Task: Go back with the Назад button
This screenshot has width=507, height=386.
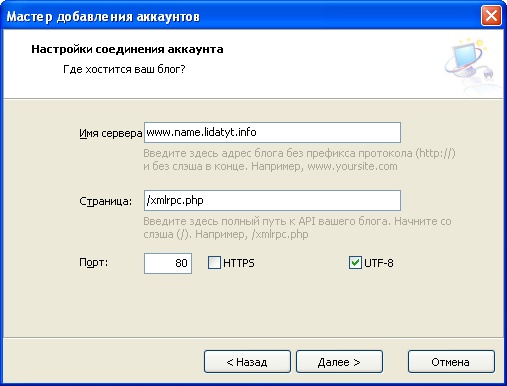Action: [247, 362]
